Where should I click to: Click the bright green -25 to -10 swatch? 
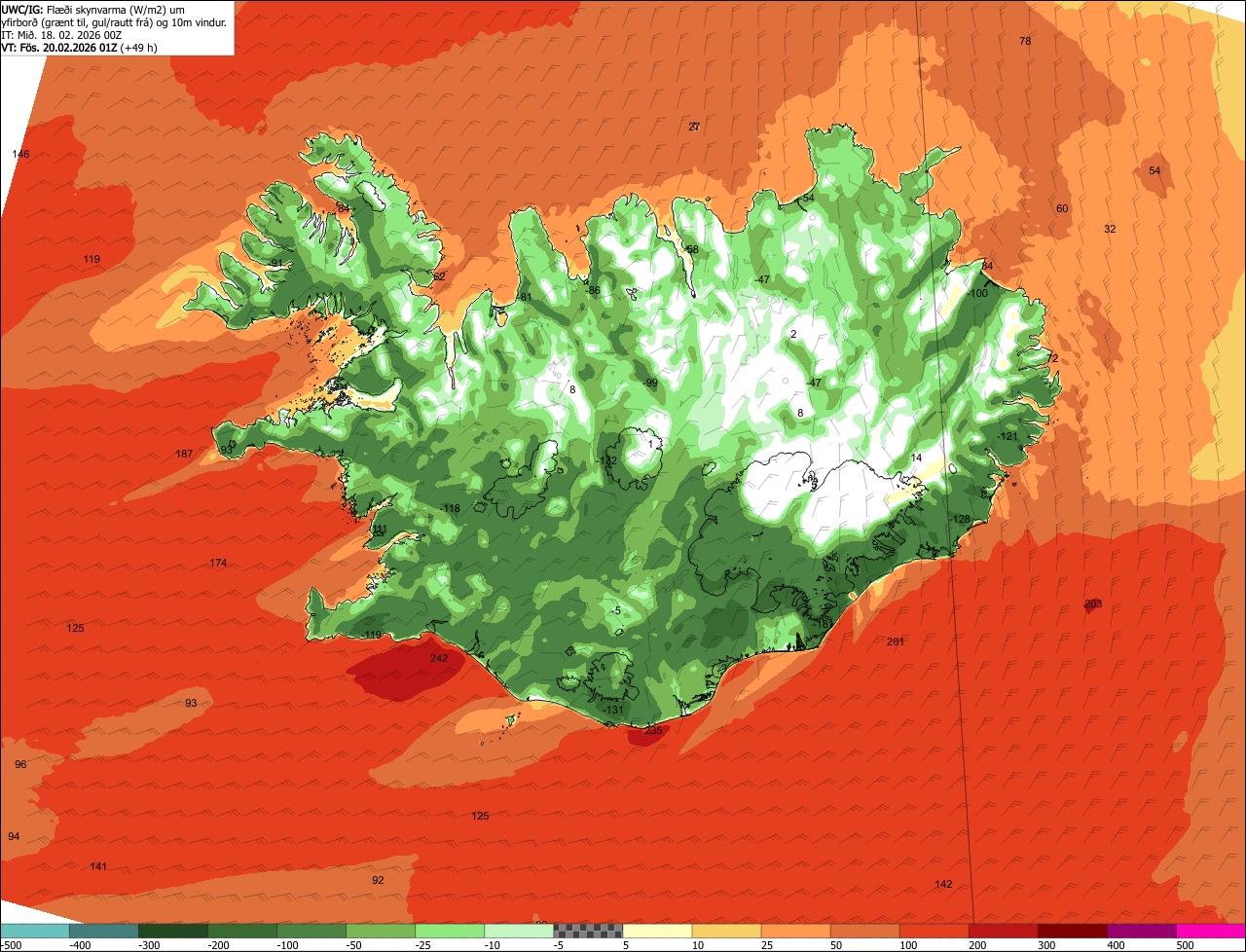[x=450, y=931]
